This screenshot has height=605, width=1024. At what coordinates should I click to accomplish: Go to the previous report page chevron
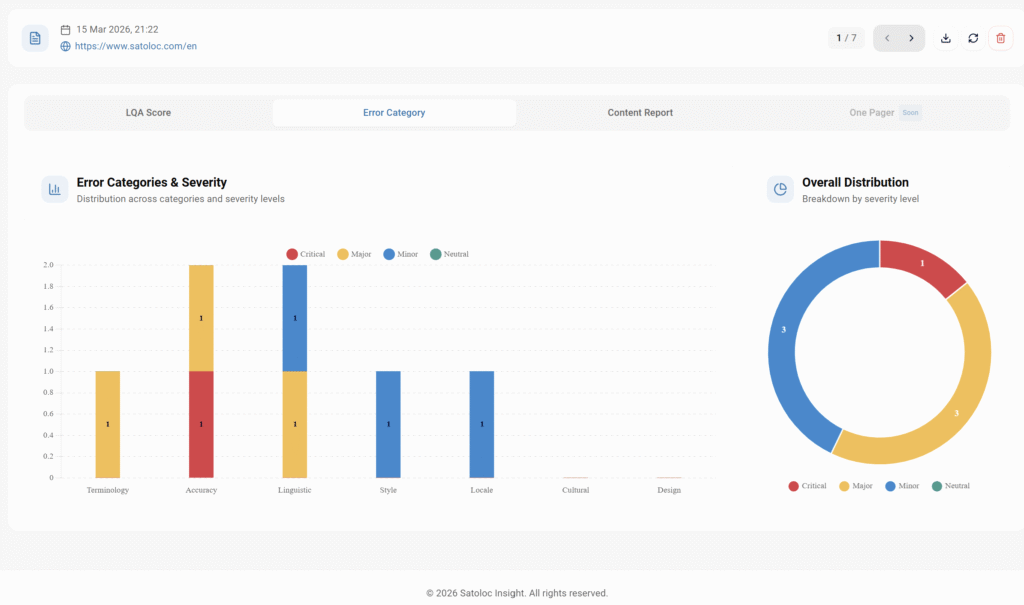click(886, 38)
